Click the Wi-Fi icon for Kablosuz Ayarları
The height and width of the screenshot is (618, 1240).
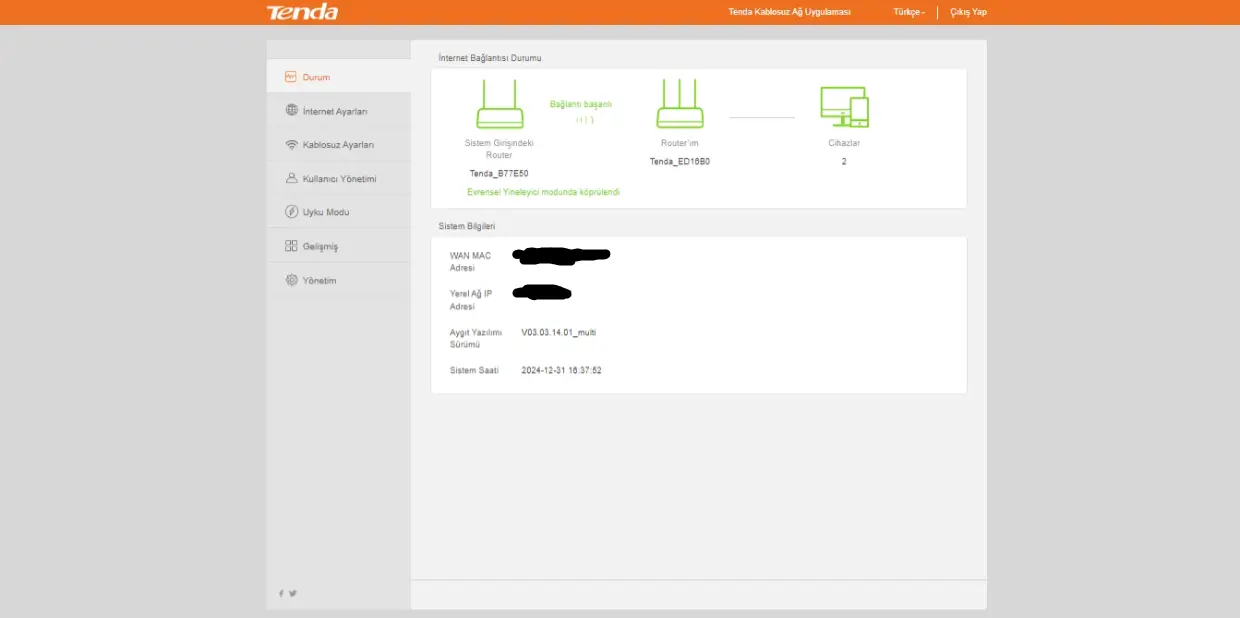tap(291, 144)
